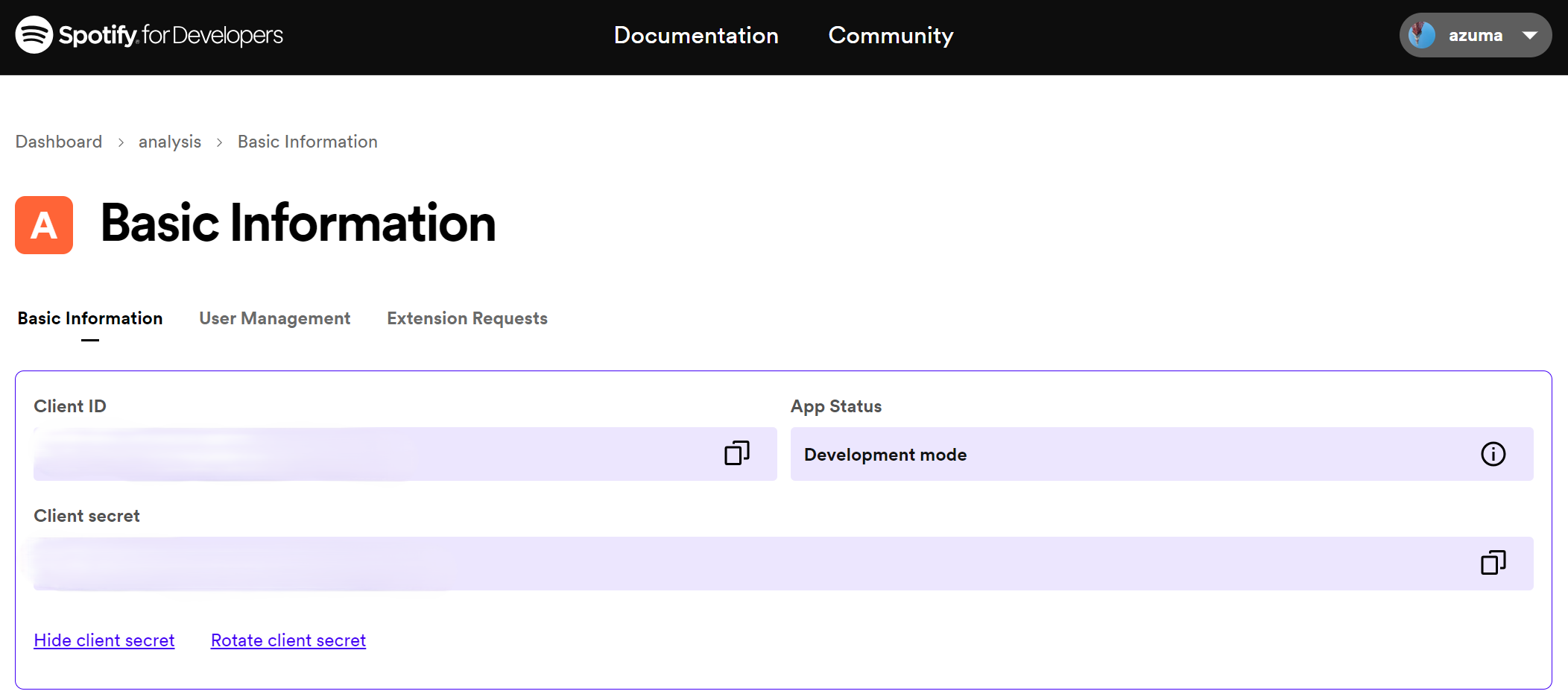Navigate to analysis breadcrumb link
Image resolution: width=1568 pixels, height=697 pixels.
coord(170,142)
